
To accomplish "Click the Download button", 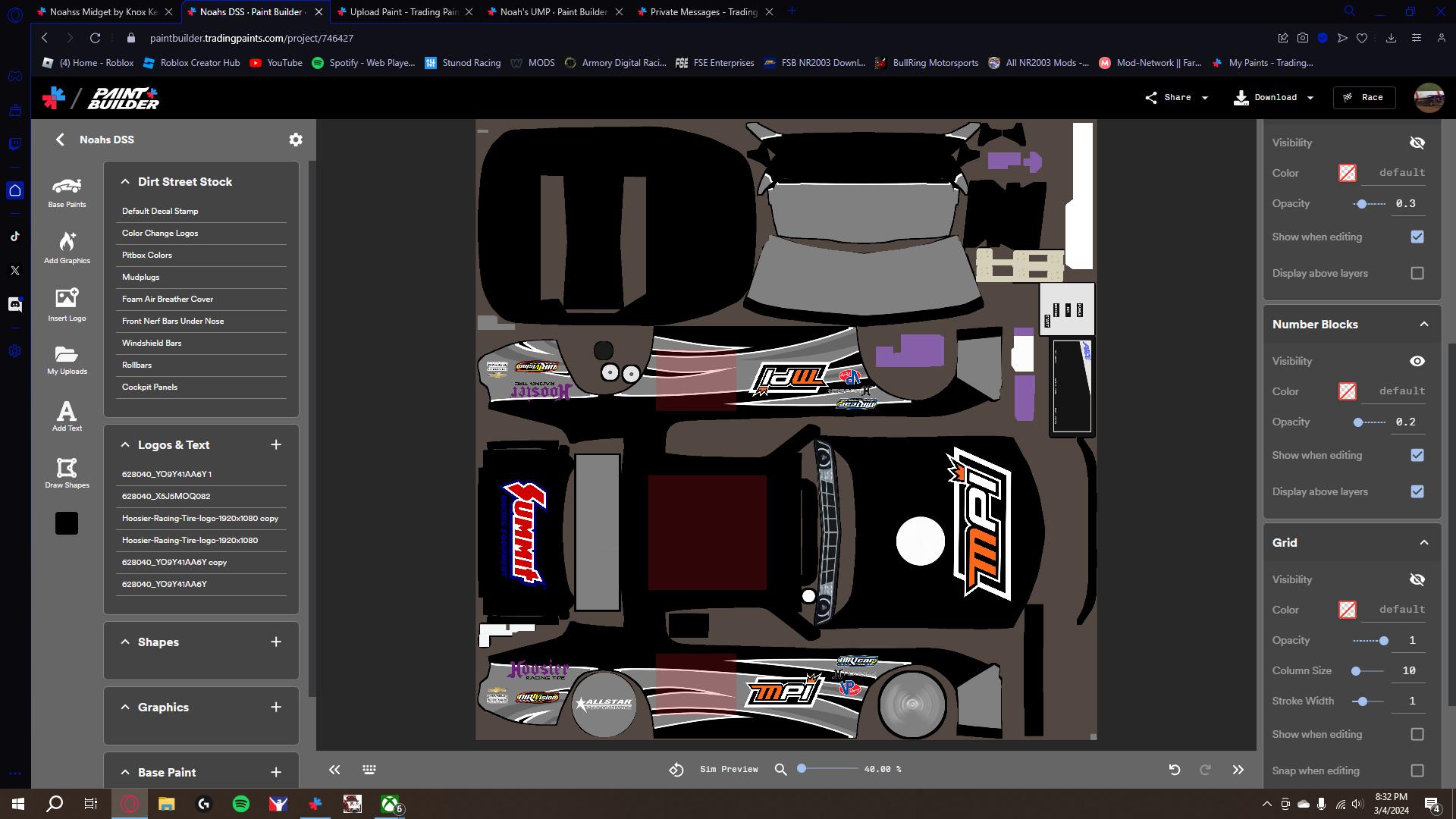I will pos(1268,97).
